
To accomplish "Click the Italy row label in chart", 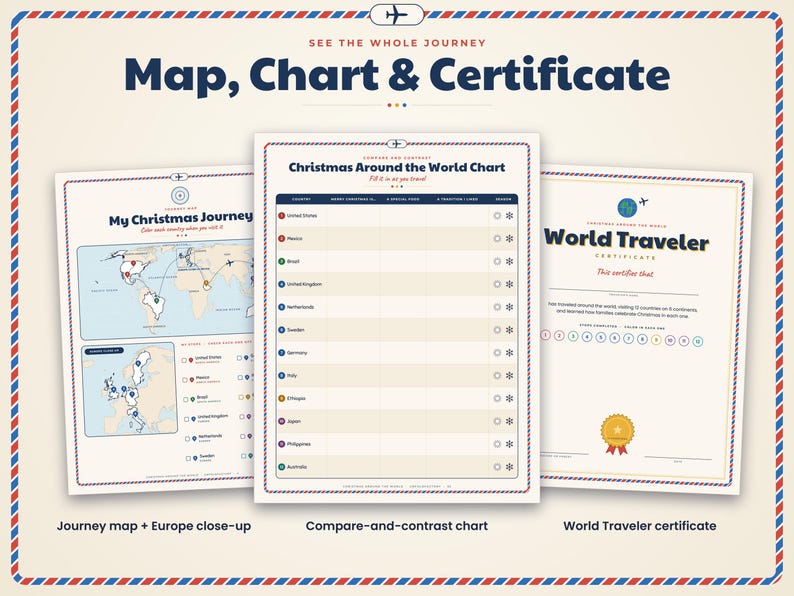I will click(x=292, y=375).
